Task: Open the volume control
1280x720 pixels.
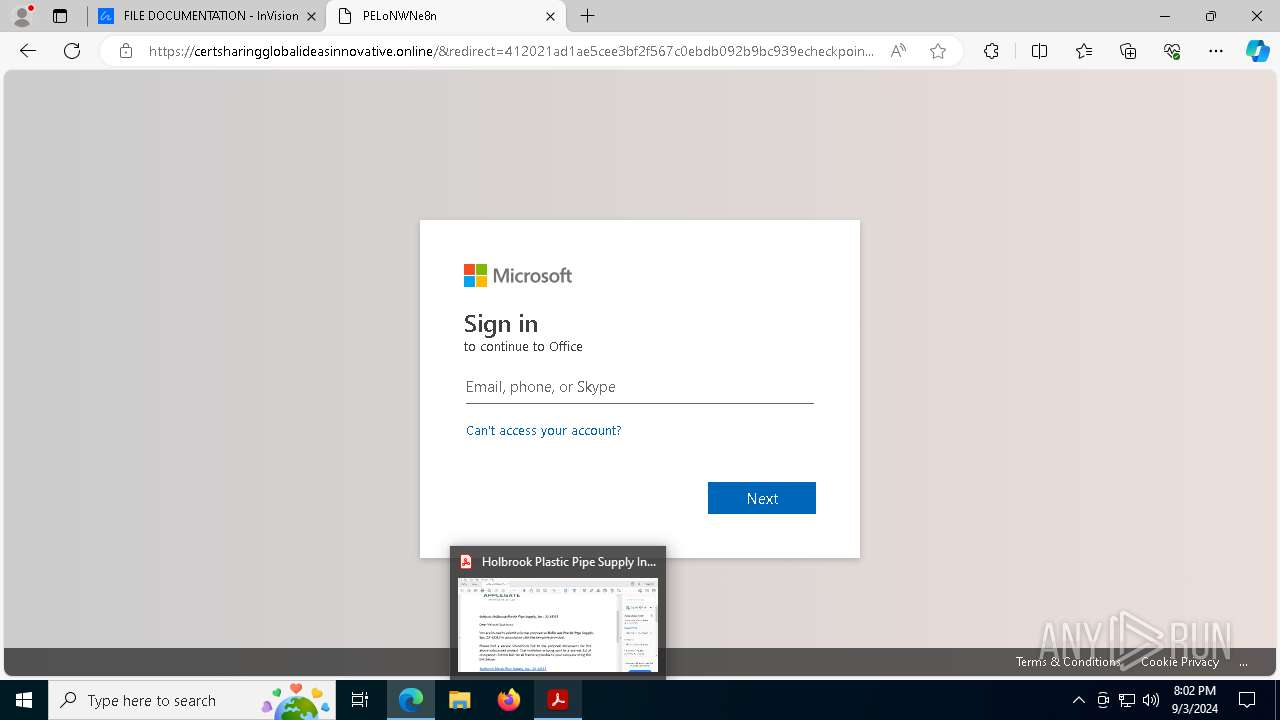Action: coord(1151,700)
